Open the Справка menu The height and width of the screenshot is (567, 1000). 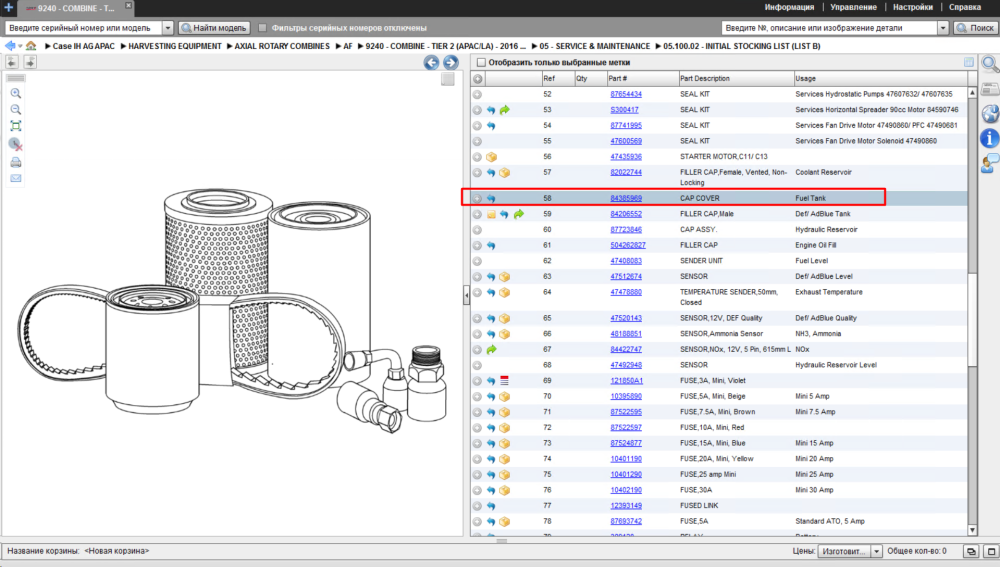click(x=965, y=8)
